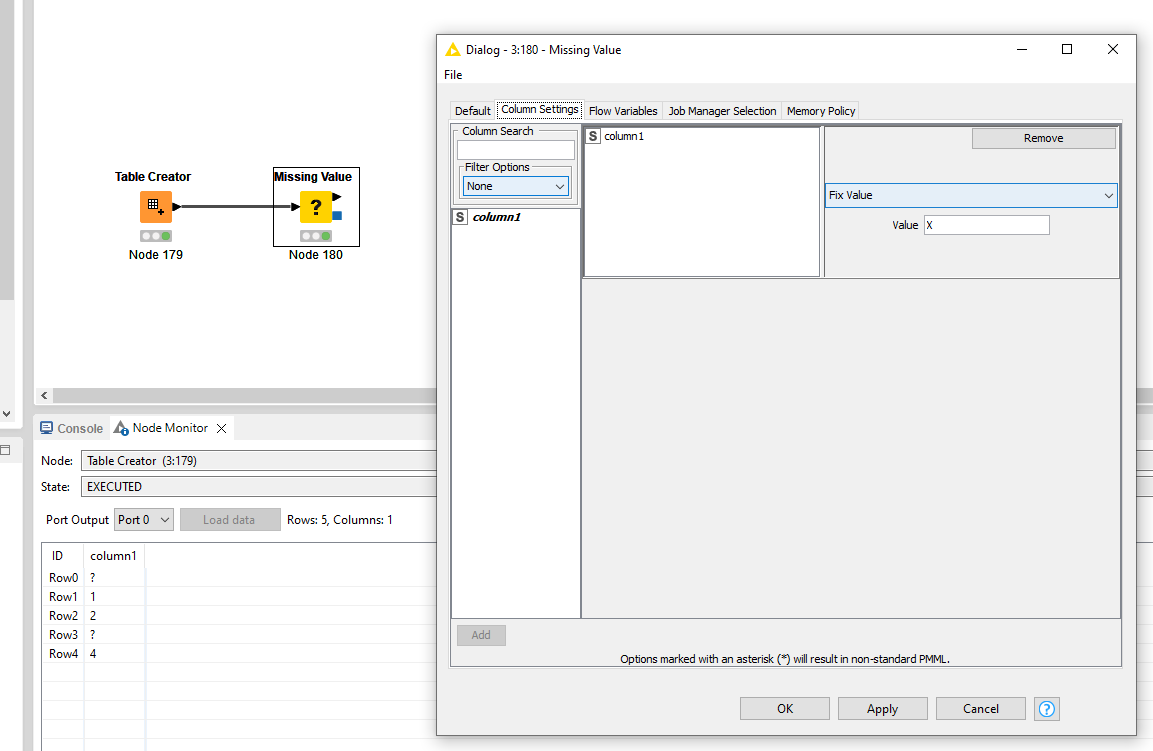Click the green status light under Table Creator
Screen dimensions: 1153x751
coord(165,235)
